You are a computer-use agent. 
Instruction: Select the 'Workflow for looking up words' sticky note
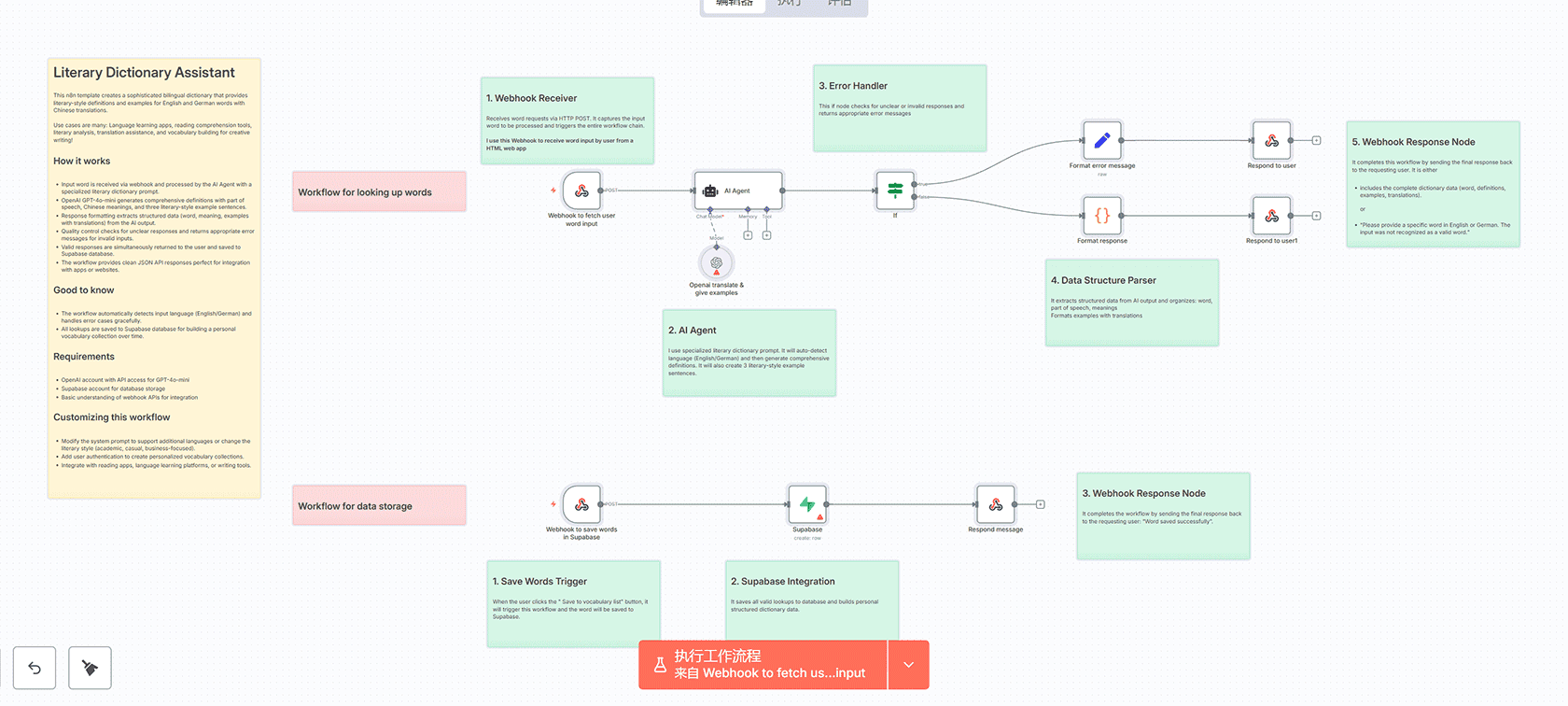click(379, 192)
